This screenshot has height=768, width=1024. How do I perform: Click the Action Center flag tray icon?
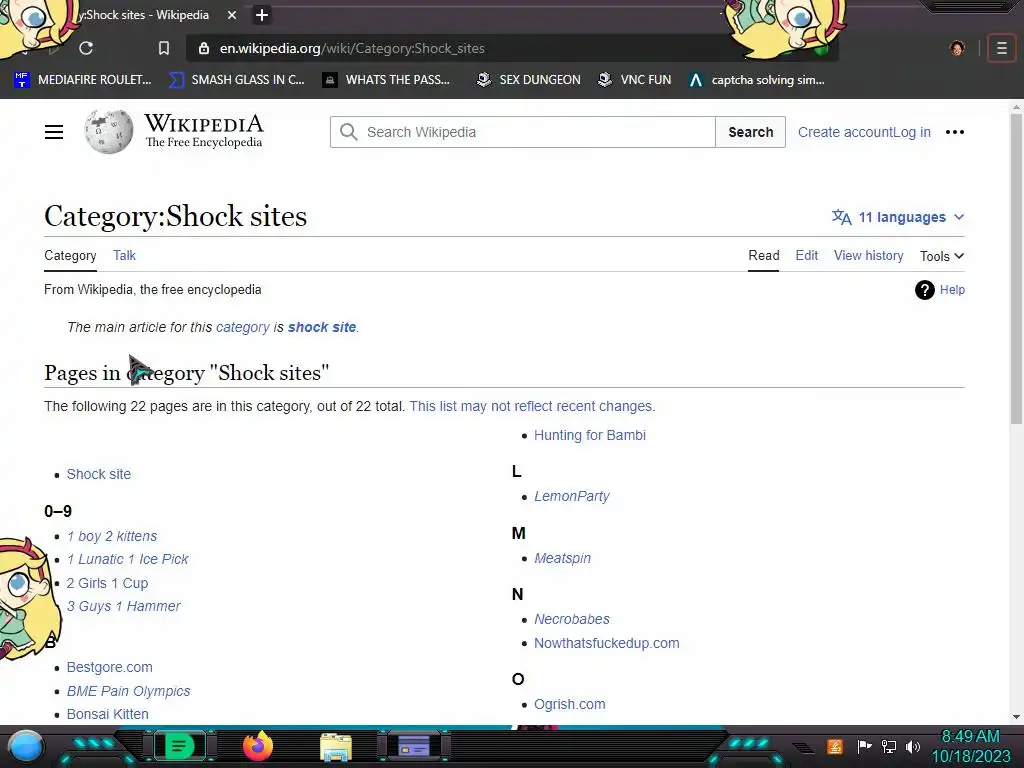pos(865,746)
